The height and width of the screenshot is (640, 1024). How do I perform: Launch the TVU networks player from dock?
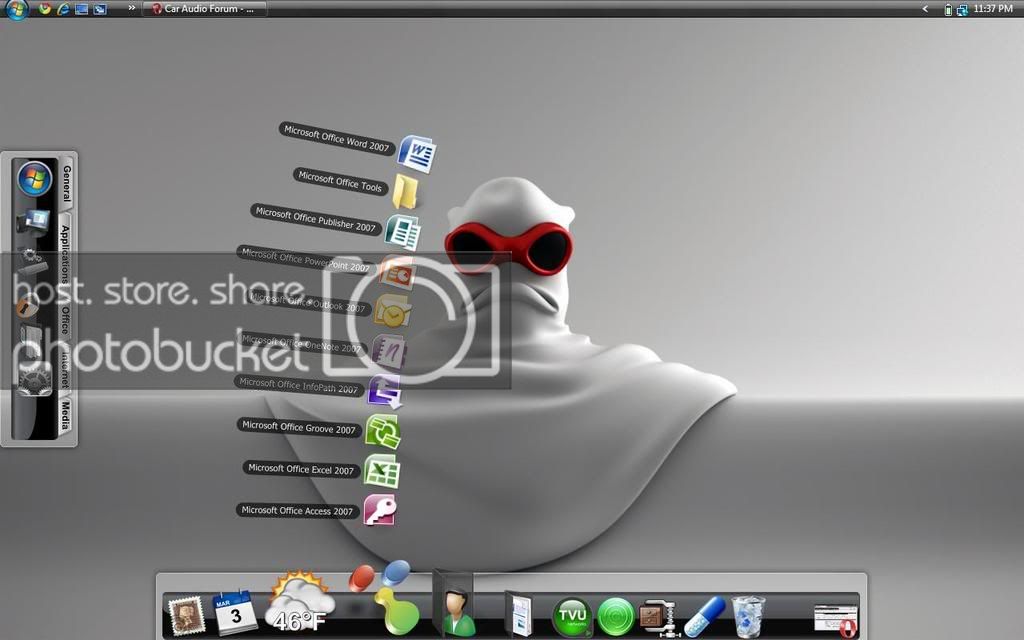[x=572, y=616]
